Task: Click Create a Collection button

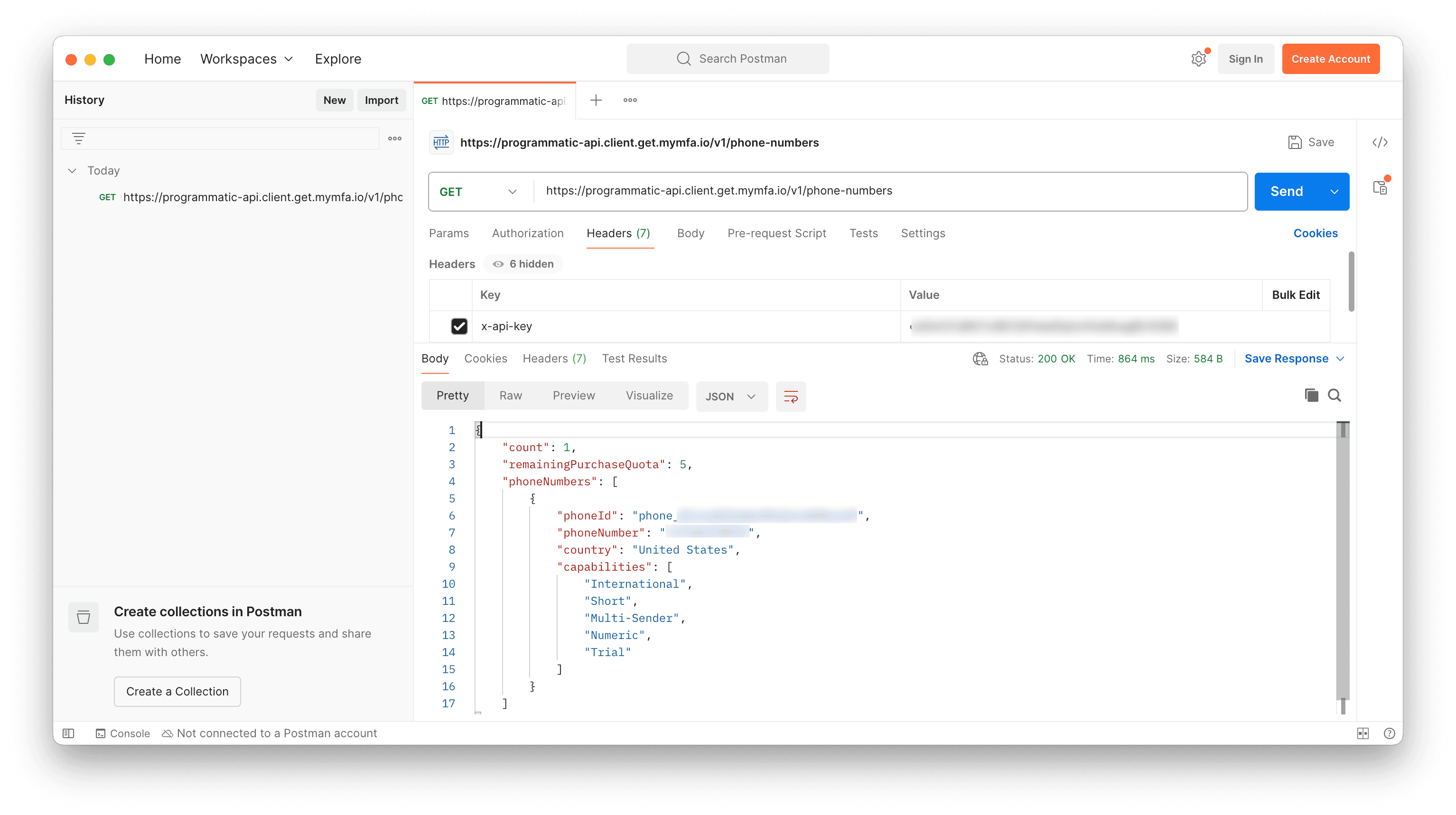Action: click(177, 691)
